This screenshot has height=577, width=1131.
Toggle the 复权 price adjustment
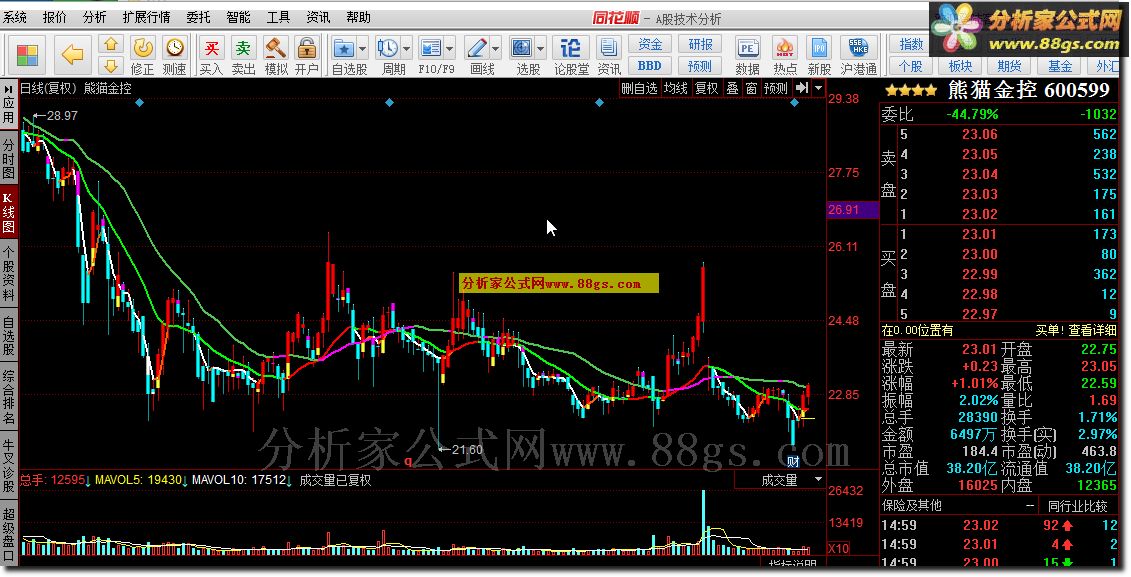tap(707, 88)
